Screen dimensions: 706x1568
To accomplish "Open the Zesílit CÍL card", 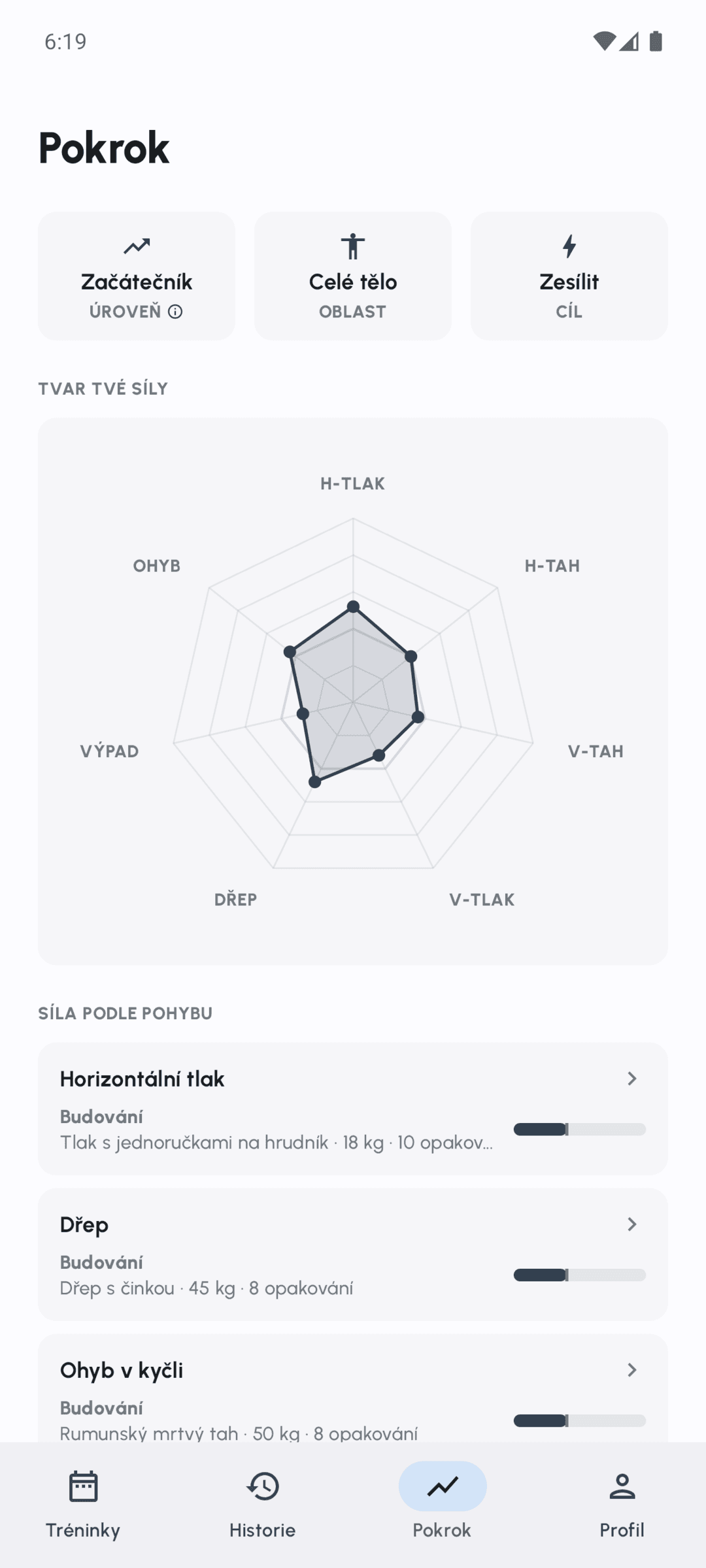I will (569, 276).
